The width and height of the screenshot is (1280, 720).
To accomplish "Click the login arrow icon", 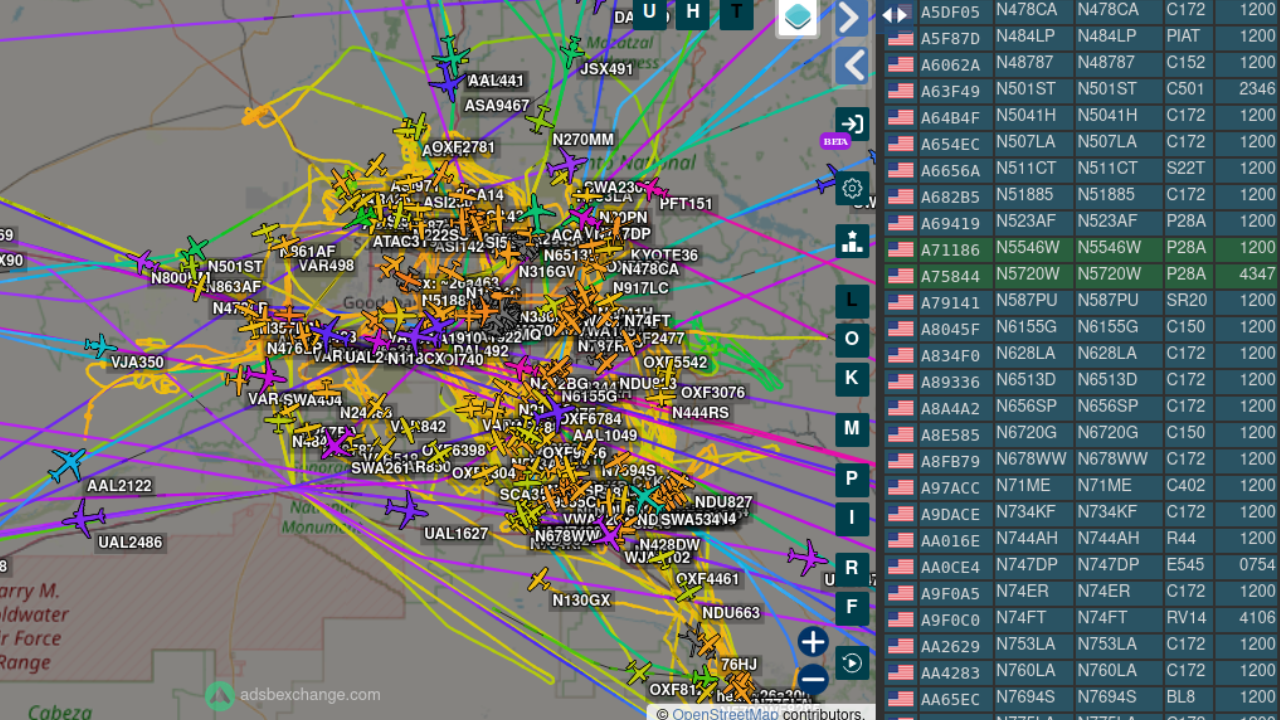I will pyautogui.click(x=852, y=124).
